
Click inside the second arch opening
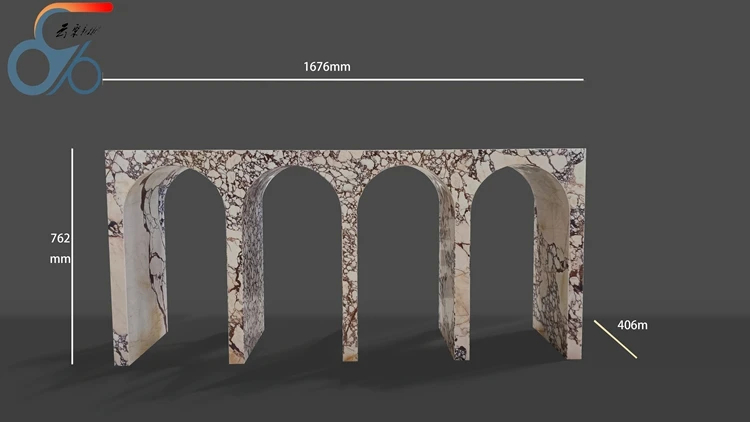pyautogui.click(x=301, y=258)
